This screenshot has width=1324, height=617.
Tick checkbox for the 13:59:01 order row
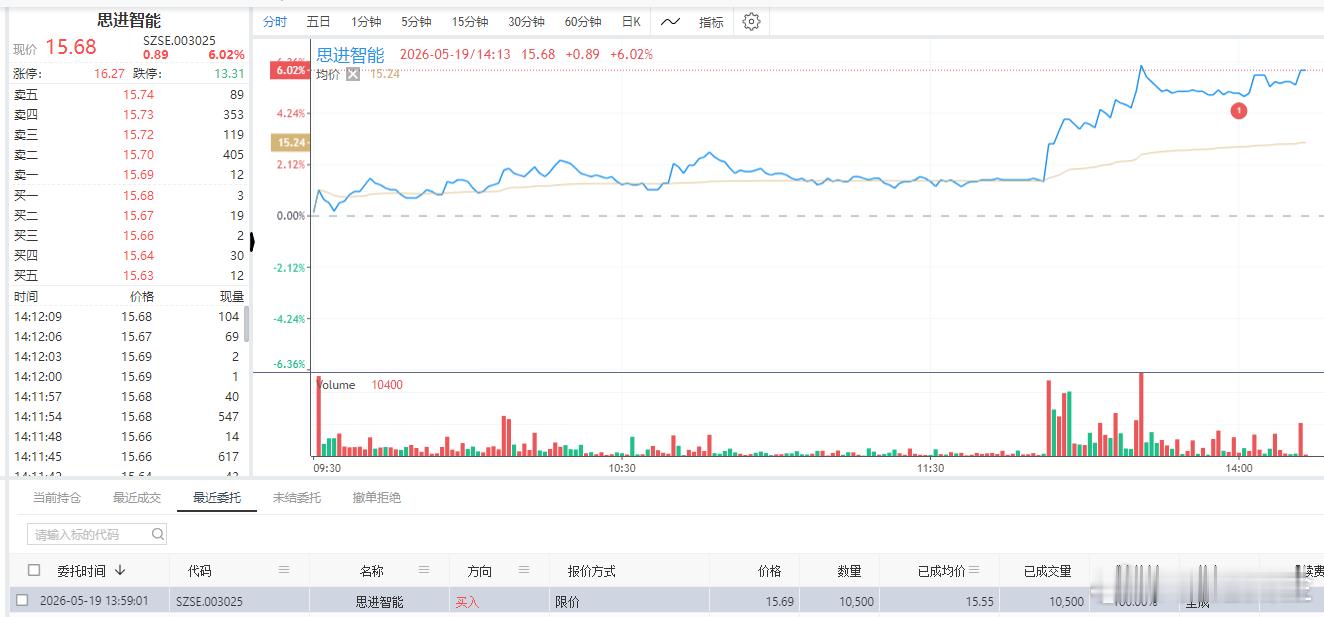coord(22,601)
